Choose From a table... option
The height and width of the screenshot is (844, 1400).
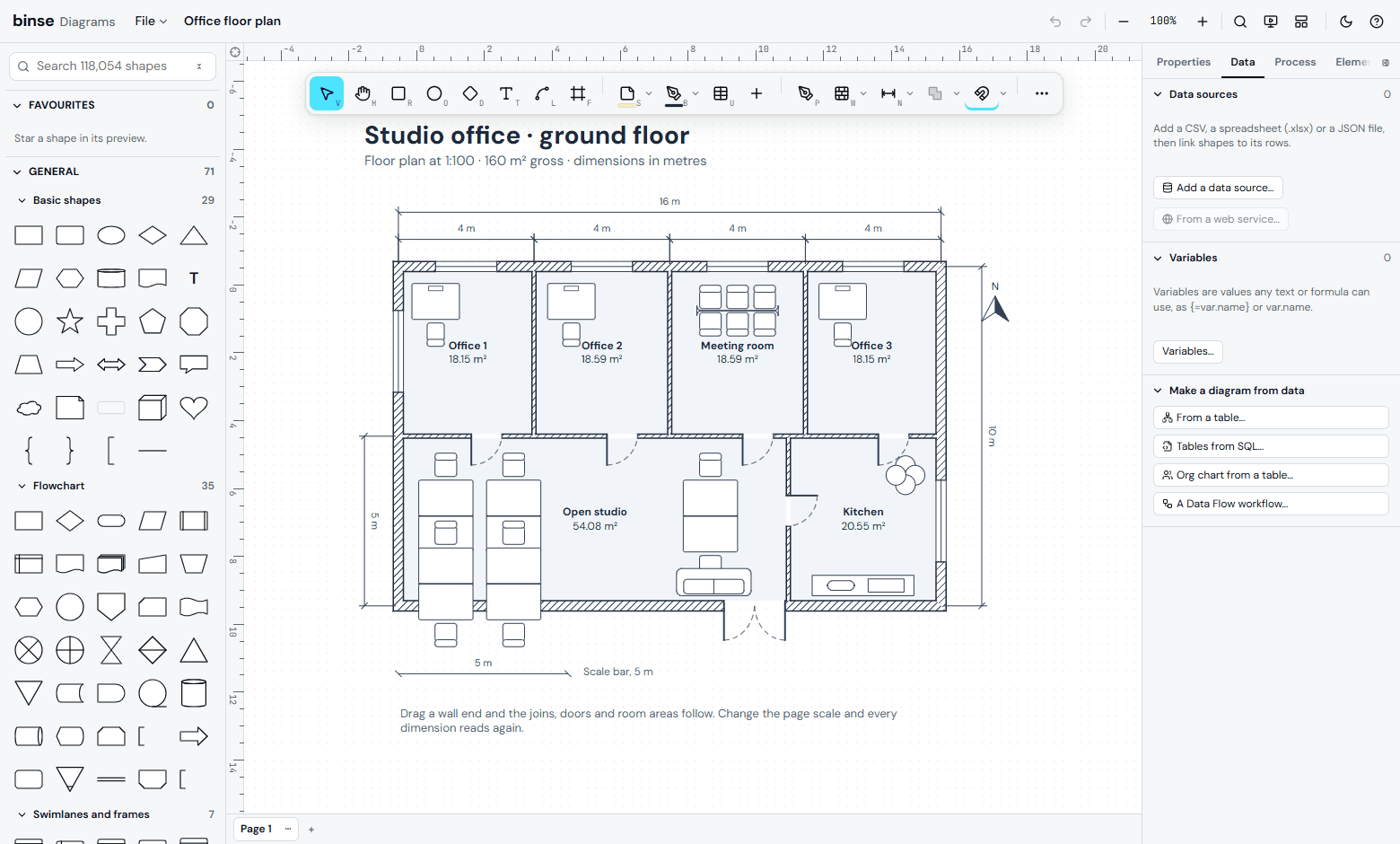[1271, 418]
